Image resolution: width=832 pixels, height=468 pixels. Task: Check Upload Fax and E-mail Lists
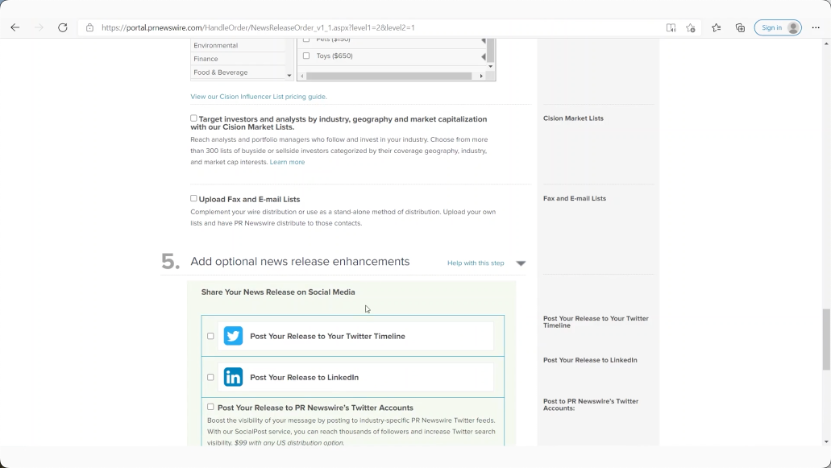(194, 198)
